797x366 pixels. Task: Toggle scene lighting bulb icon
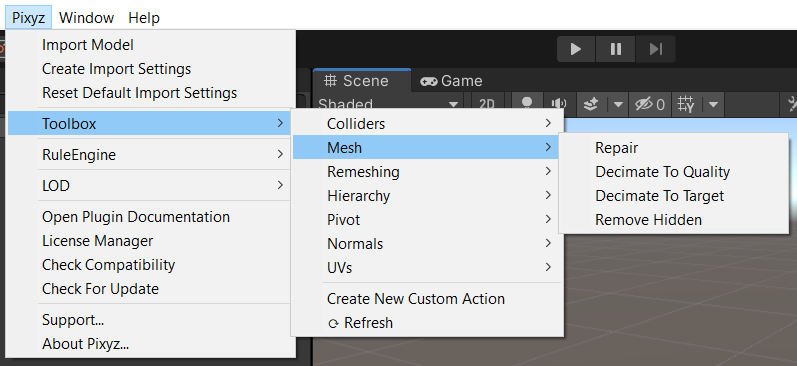[x=527, y=103]
